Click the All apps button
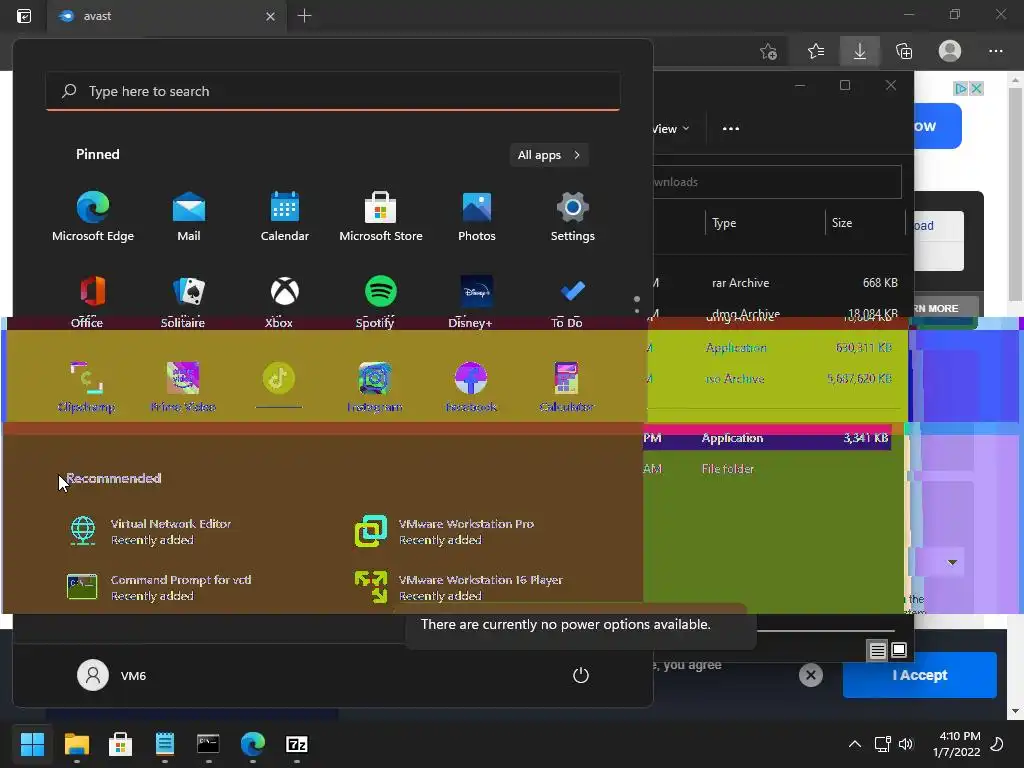1024x768 pixels. [x=549, y=155]
